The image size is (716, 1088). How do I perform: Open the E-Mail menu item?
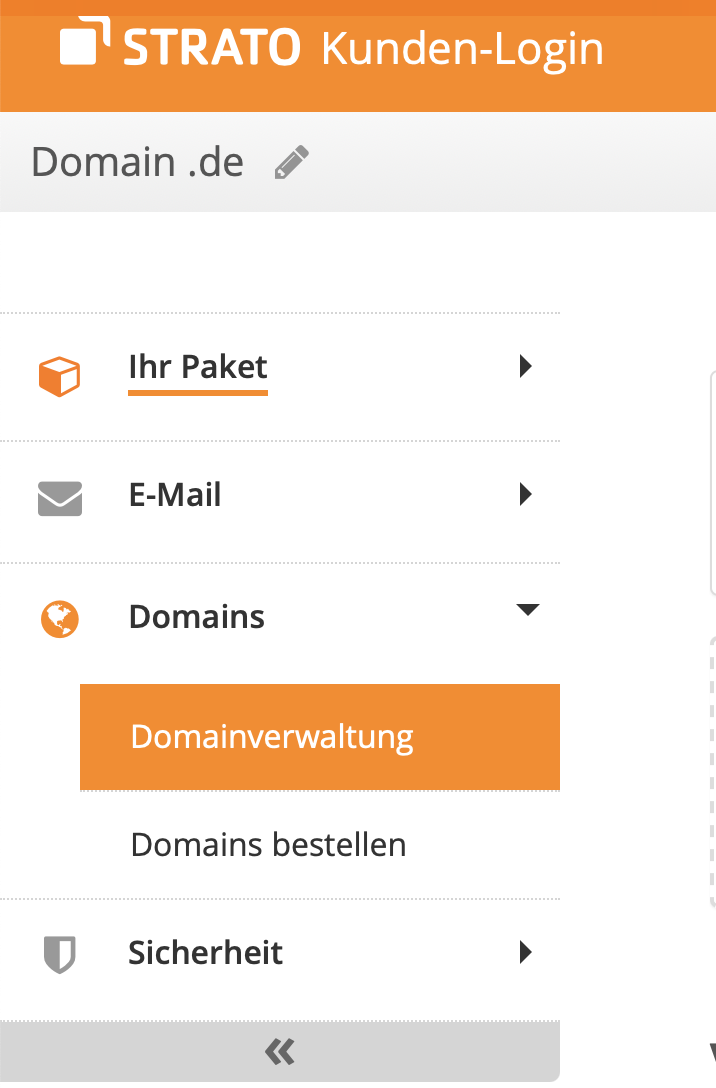(x=175, y=495)
